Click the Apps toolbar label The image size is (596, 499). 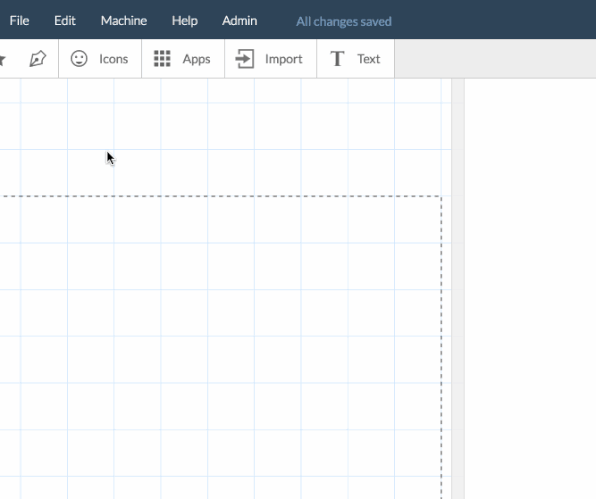pyautogui.click(x=196, y=59)
